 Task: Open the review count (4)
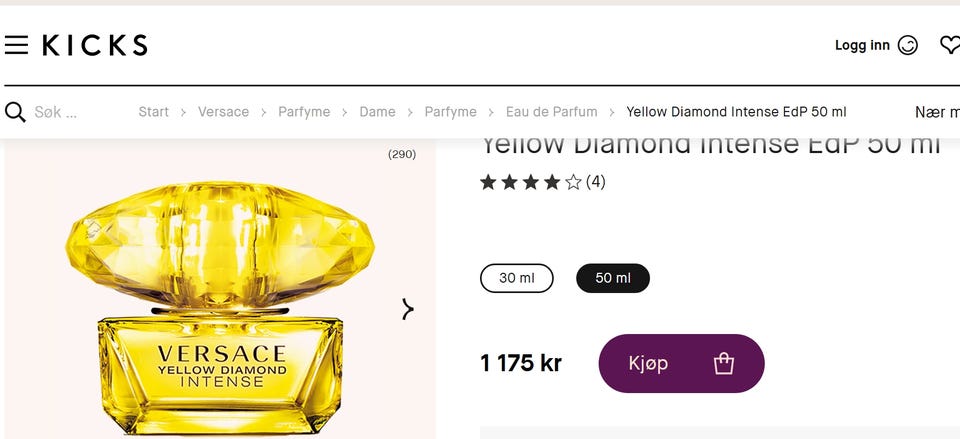pos(596,182)
